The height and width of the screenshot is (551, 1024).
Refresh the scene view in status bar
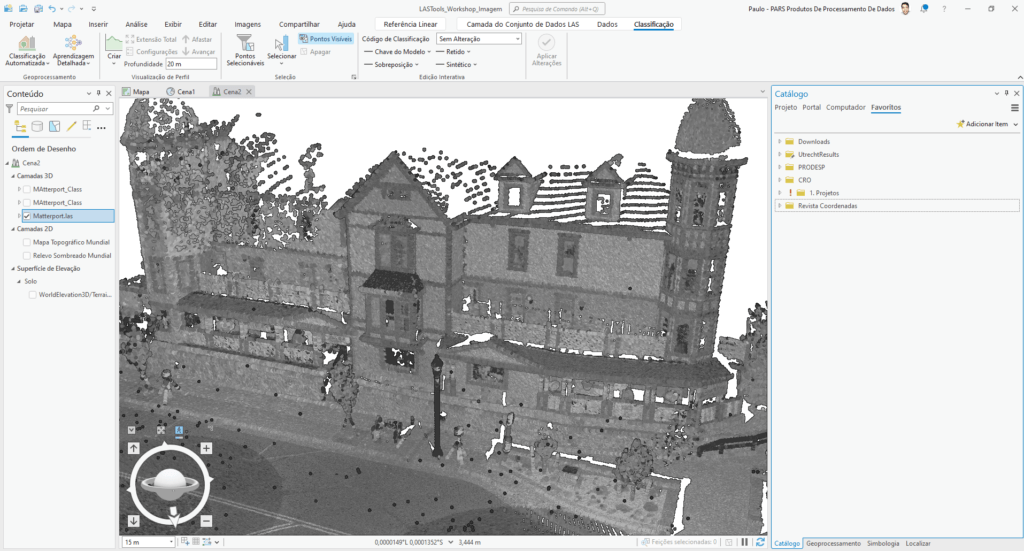(760, 542)
